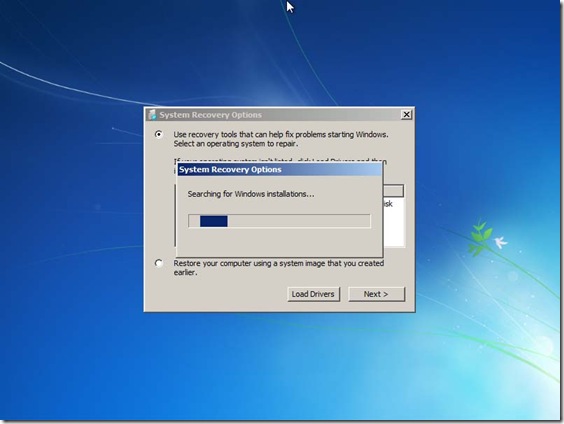Click the Restore your computer using a system image text

(279, 268)
